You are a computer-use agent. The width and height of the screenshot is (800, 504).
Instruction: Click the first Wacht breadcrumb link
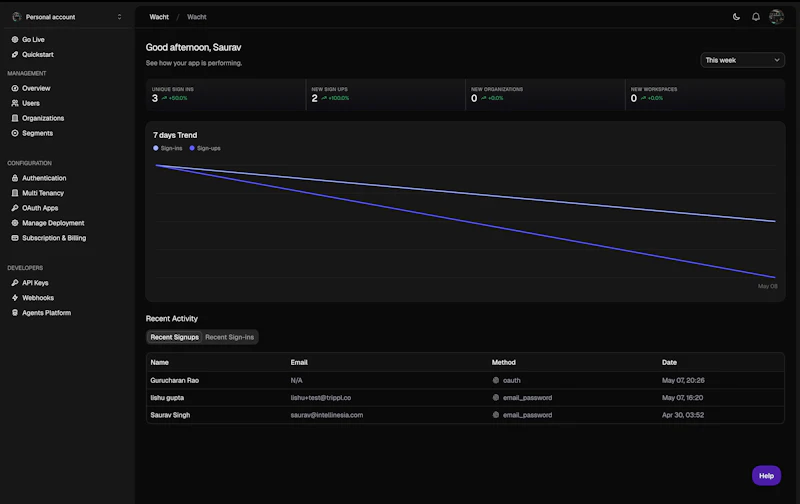[159, 17]
